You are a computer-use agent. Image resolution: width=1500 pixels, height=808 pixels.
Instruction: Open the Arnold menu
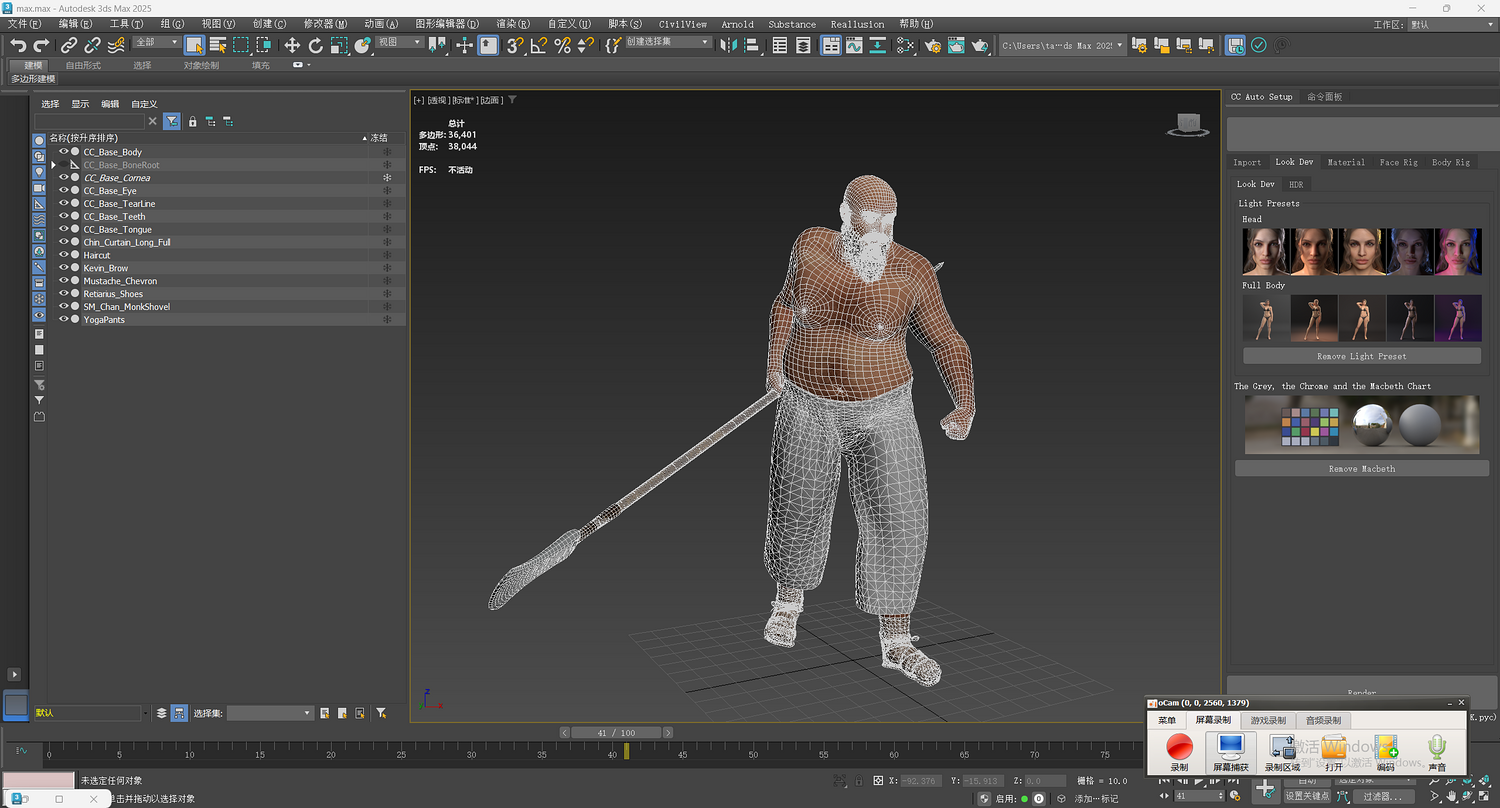tap(738, 24)
